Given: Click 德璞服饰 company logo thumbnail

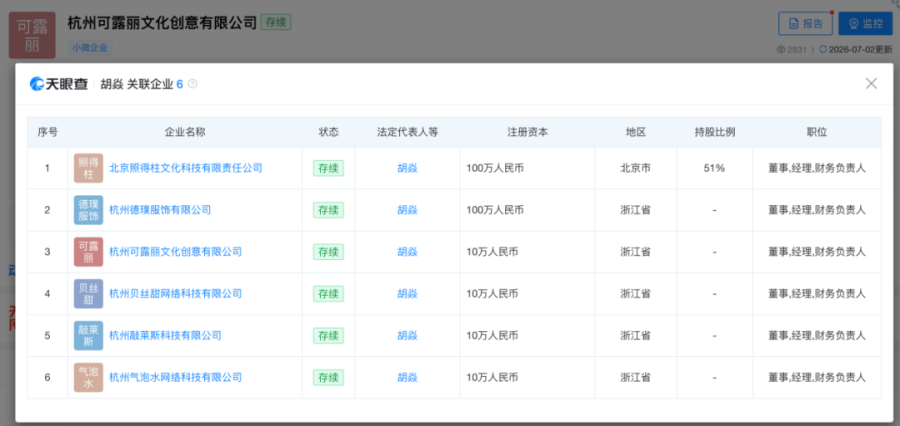Looking at the screenshot, I should click(x=88, y=210).
